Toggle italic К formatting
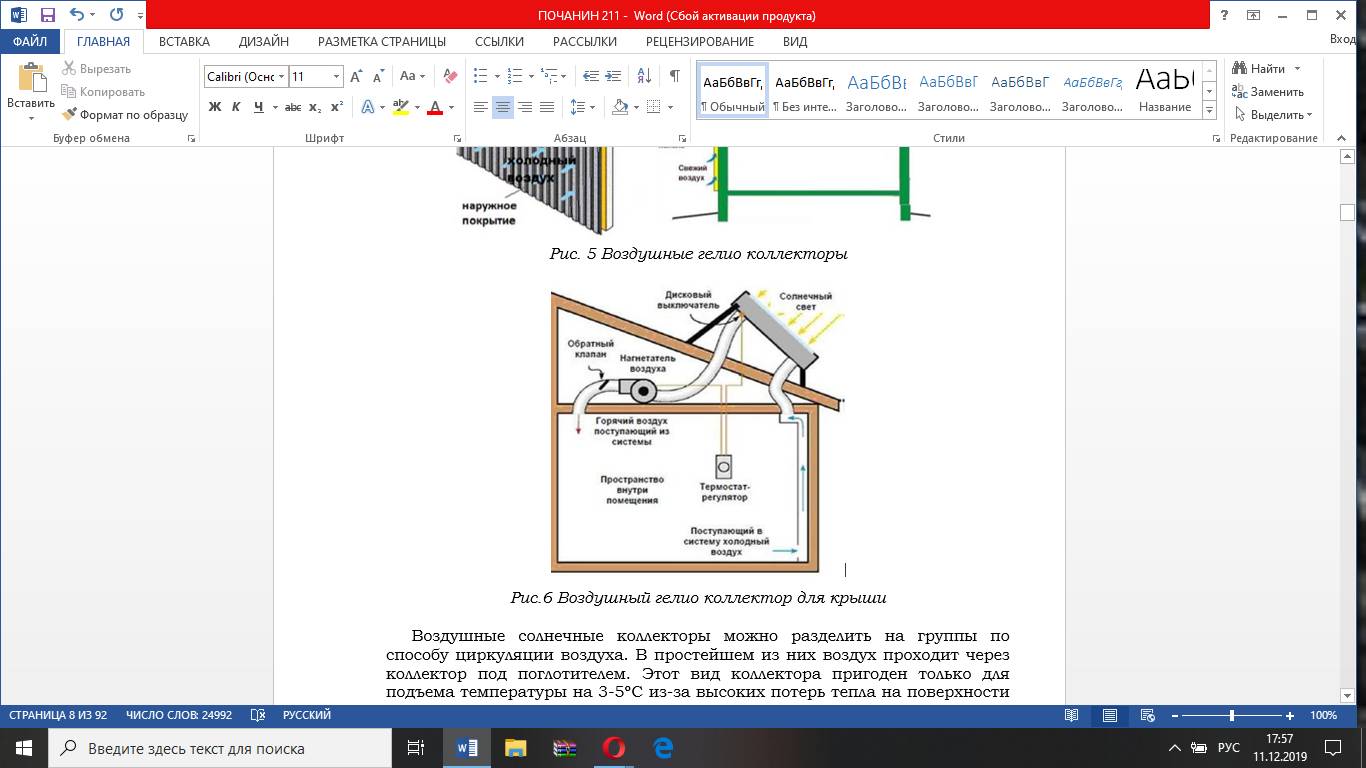 click(x=237, y=107)
